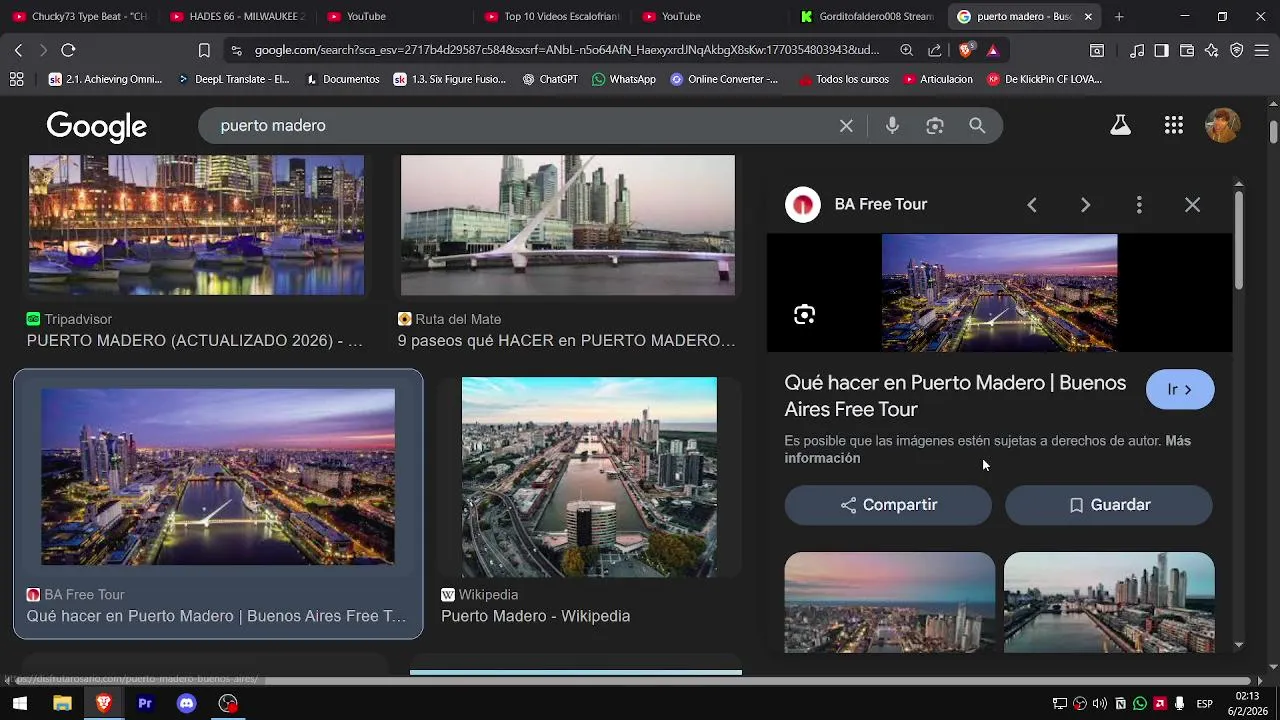Open Google Lens image search icon

(935, 126)
